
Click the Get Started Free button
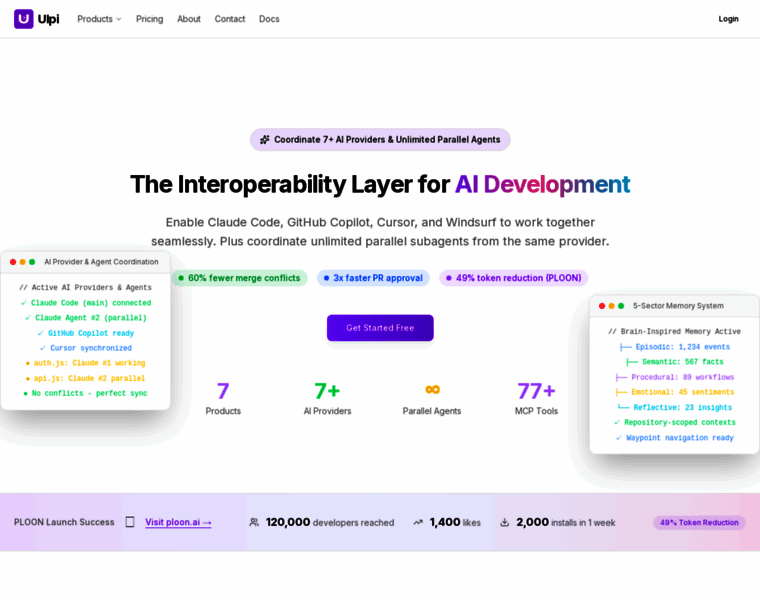(x=380, y=328)
